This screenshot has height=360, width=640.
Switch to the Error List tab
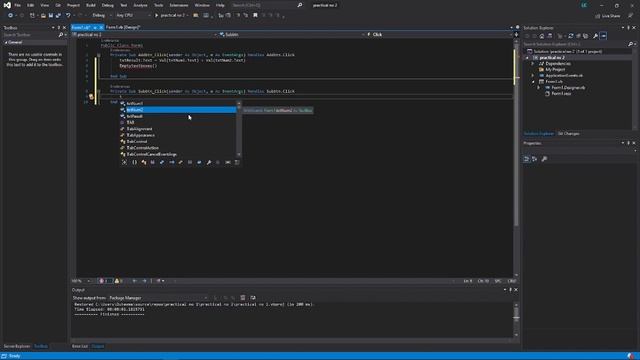(x=80, y=347)
